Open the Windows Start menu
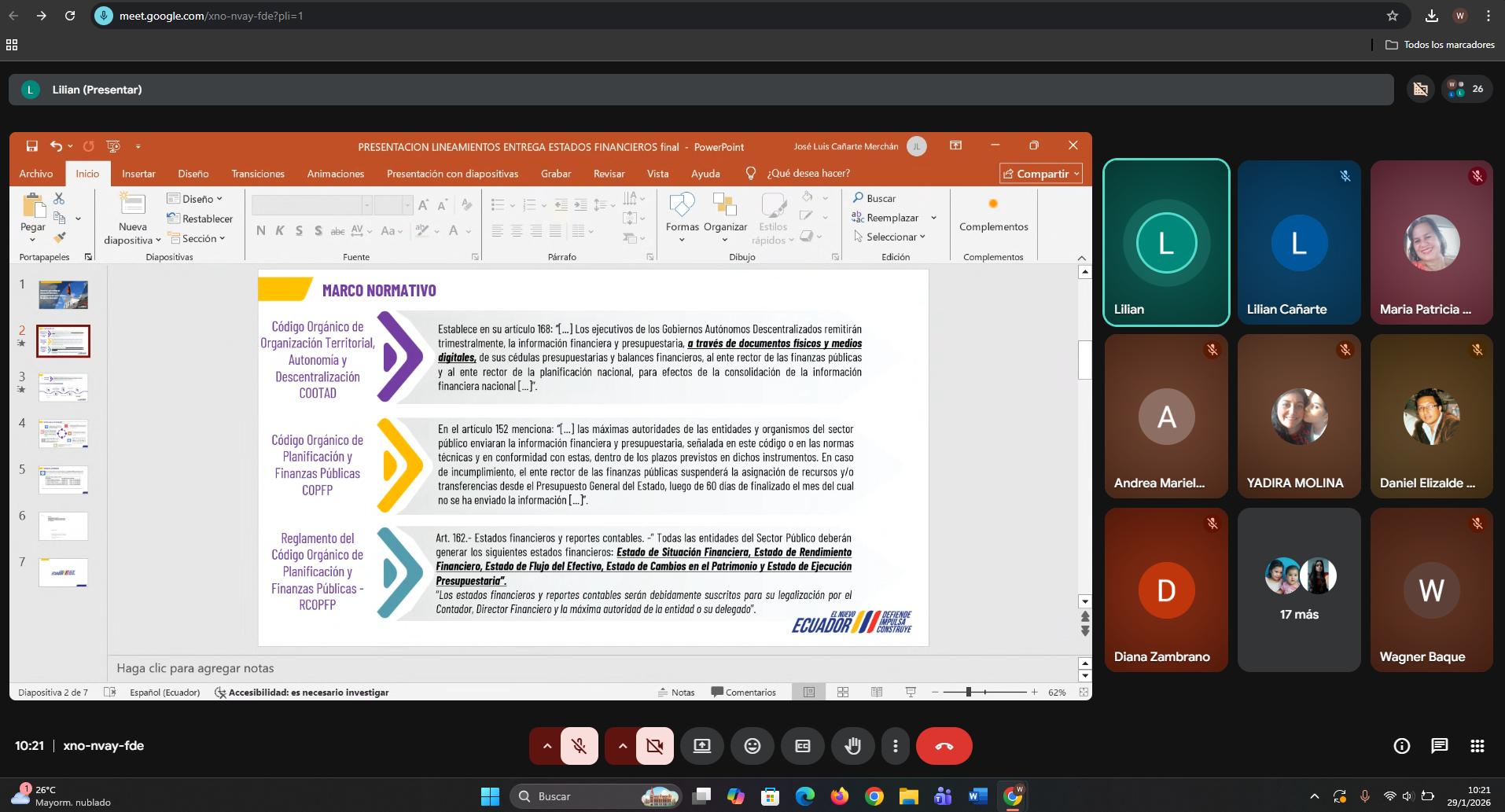This screenshot has width=1505, height=812. pos(490,796)
